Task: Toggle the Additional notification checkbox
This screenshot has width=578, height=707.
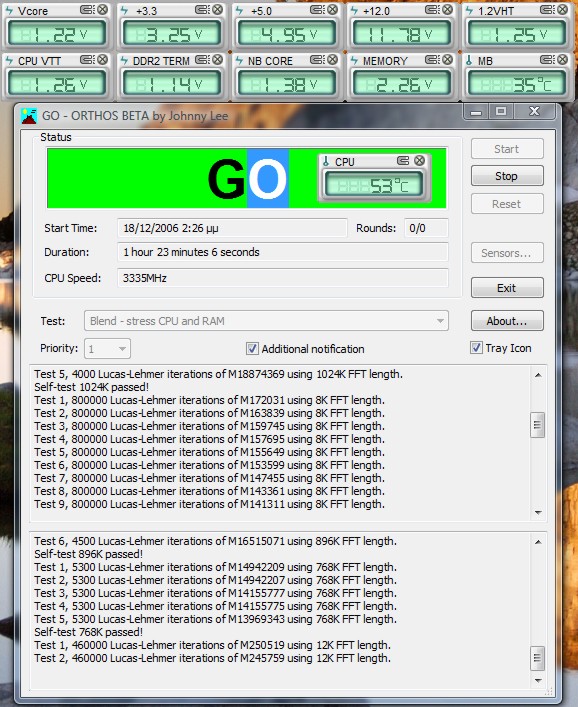Action: (252, 349)
